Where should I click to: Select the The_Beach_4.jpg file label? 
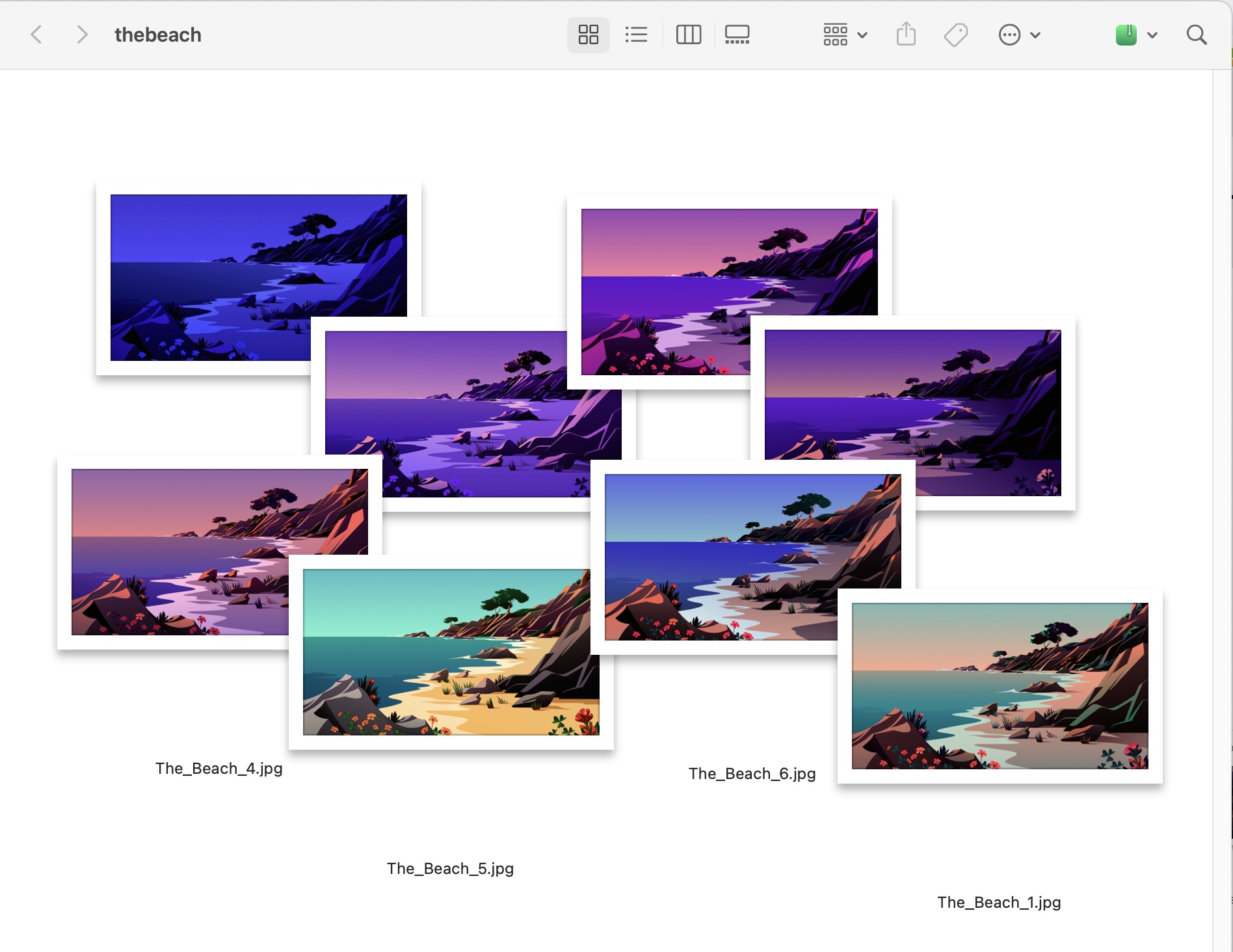point(219,769)
